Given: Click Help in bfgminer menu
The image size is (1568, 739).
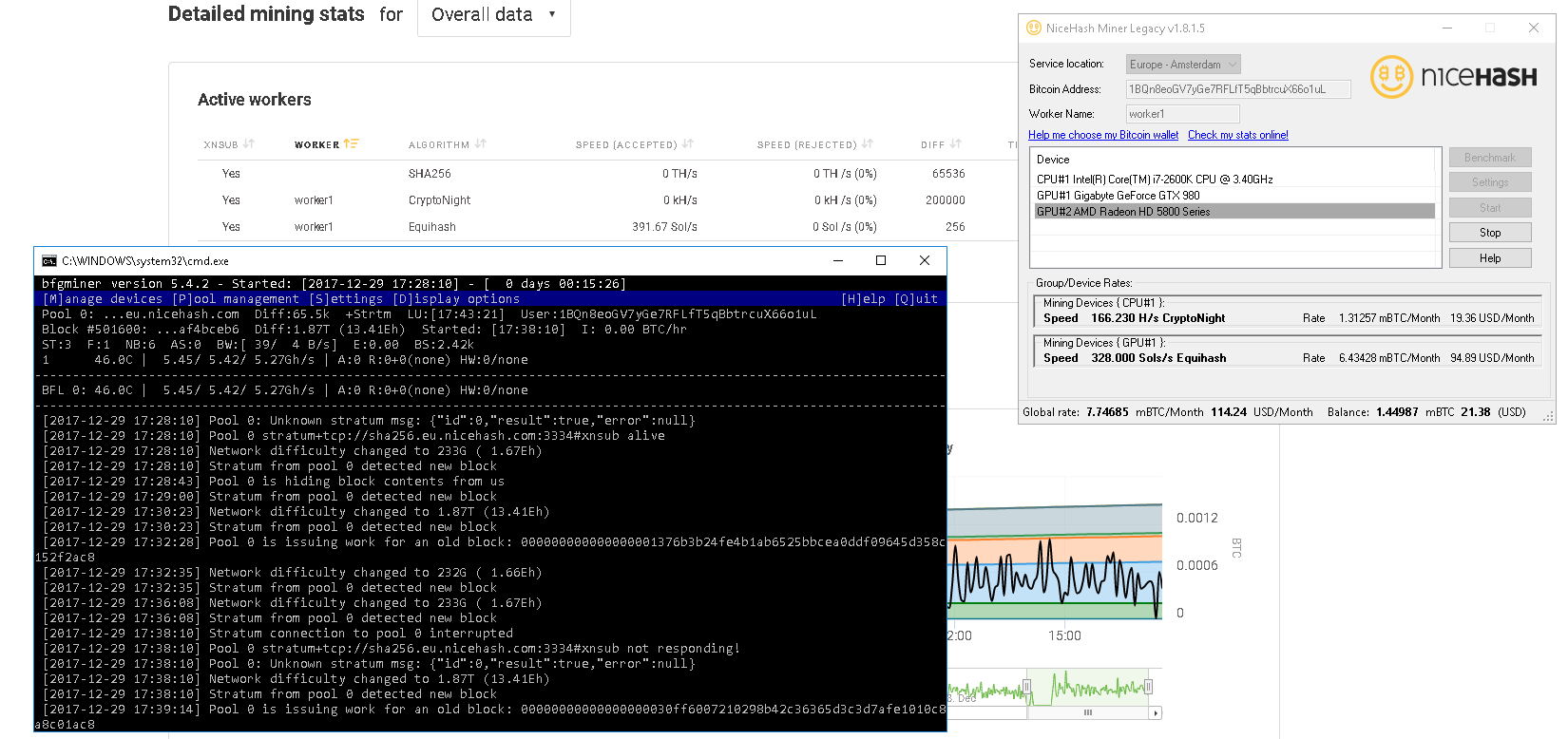Looking at the screenshot, I should 863,299.
